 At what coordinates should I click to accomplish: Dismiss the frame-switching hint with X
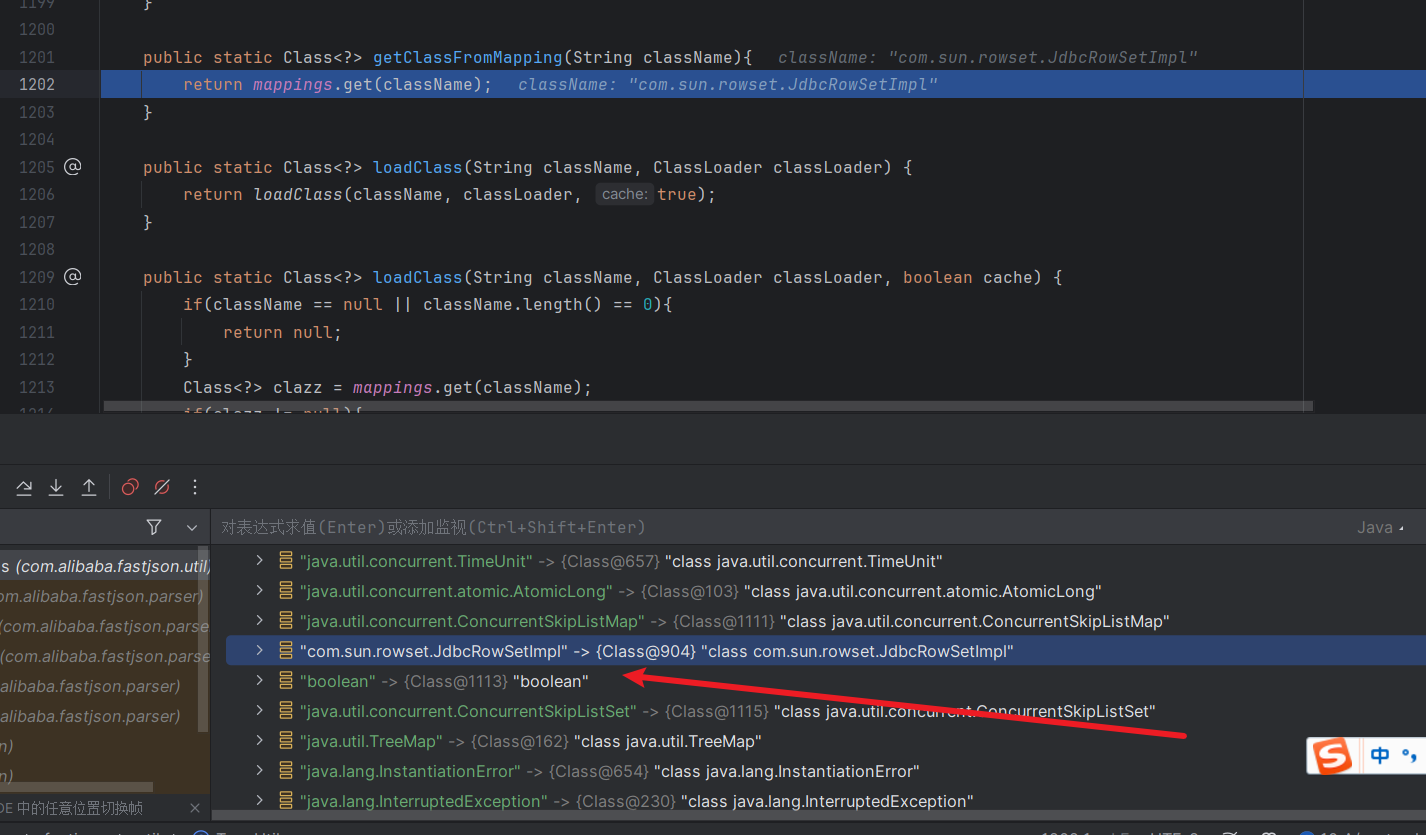pyautogui.click(x=194, y=808)
